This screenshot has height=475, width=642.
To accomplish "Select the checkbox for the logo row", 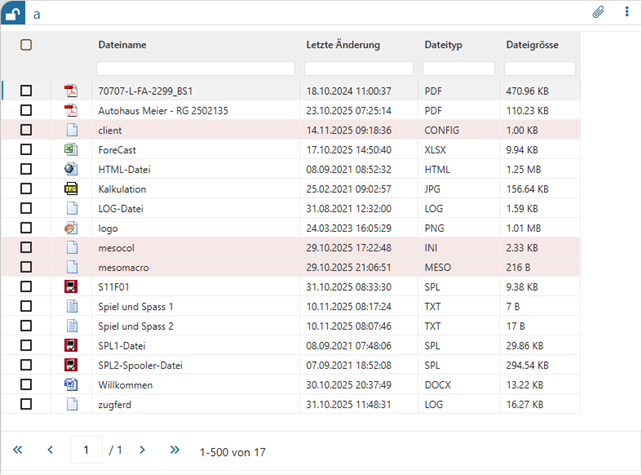I will (26, 227).
